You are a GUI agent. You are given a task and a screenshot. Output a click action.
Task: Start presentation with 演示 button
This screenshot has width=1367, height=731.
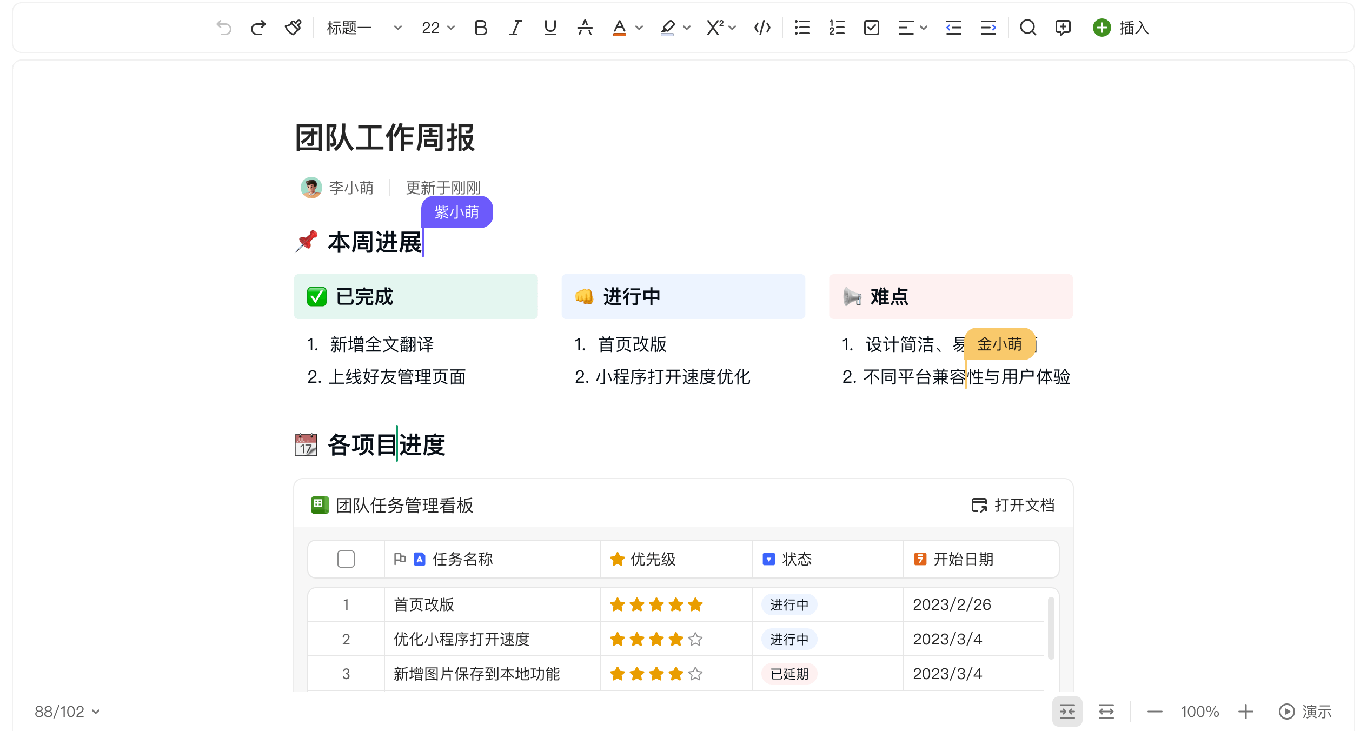[1305, 712]
